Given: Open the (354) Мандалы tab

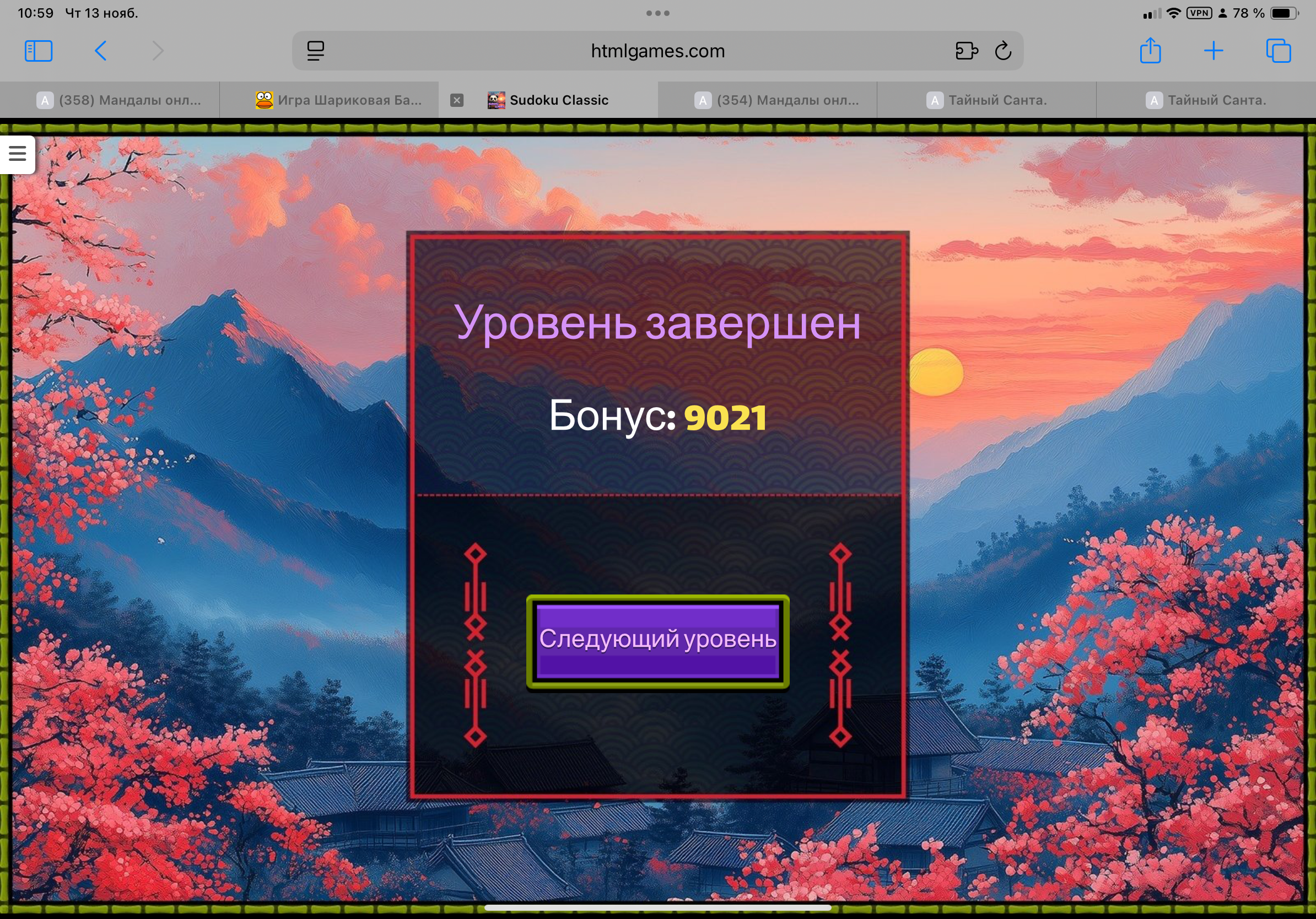Looking at the screenshot, I should click(x=777, y=100).
